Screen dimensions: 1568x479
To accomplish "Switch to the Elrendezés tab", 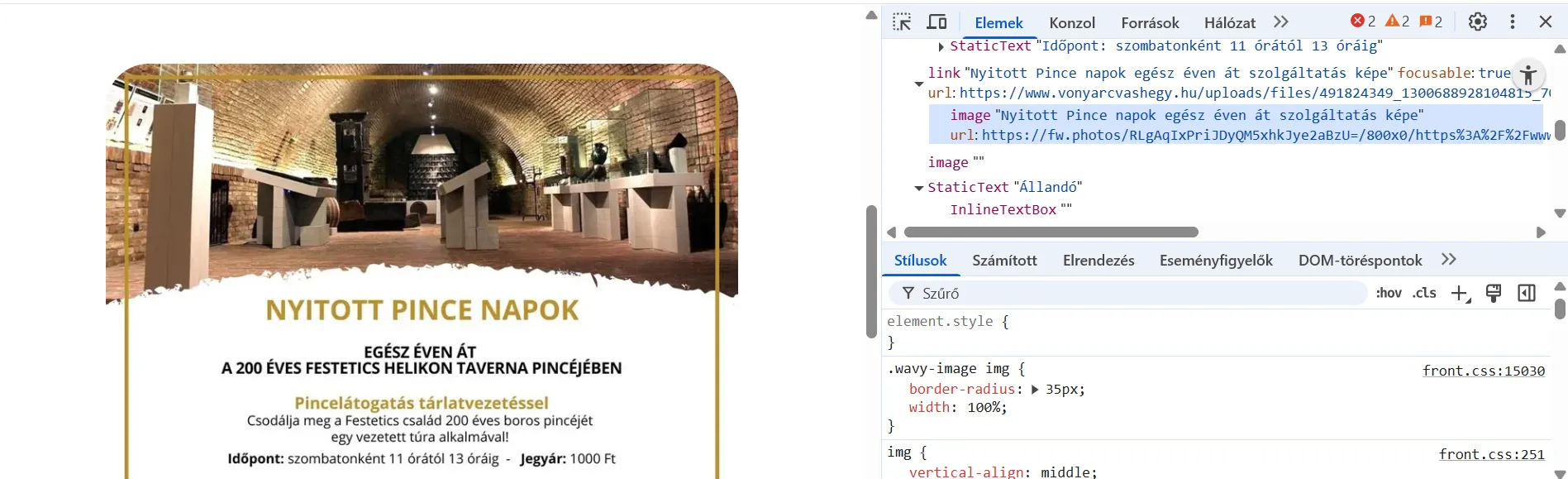I will 1099,261.
